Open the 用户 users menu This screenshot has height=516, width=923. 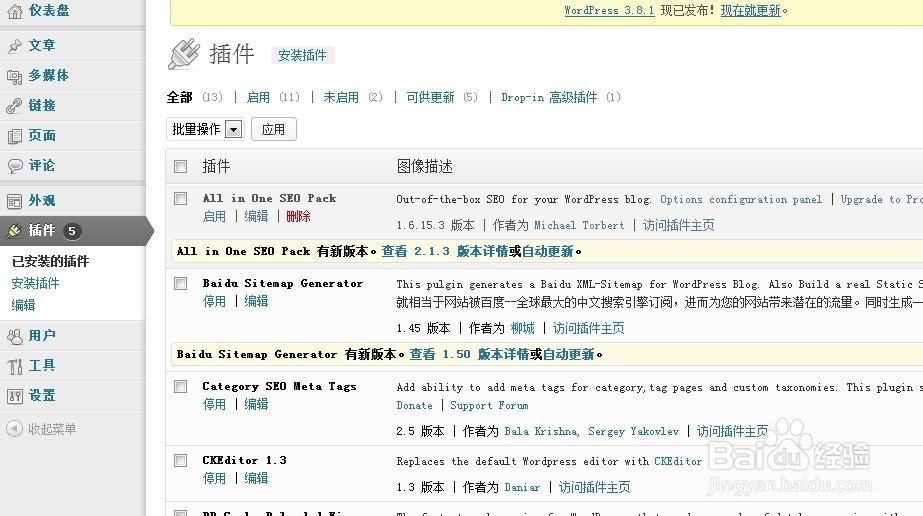[x=42, y=335]
